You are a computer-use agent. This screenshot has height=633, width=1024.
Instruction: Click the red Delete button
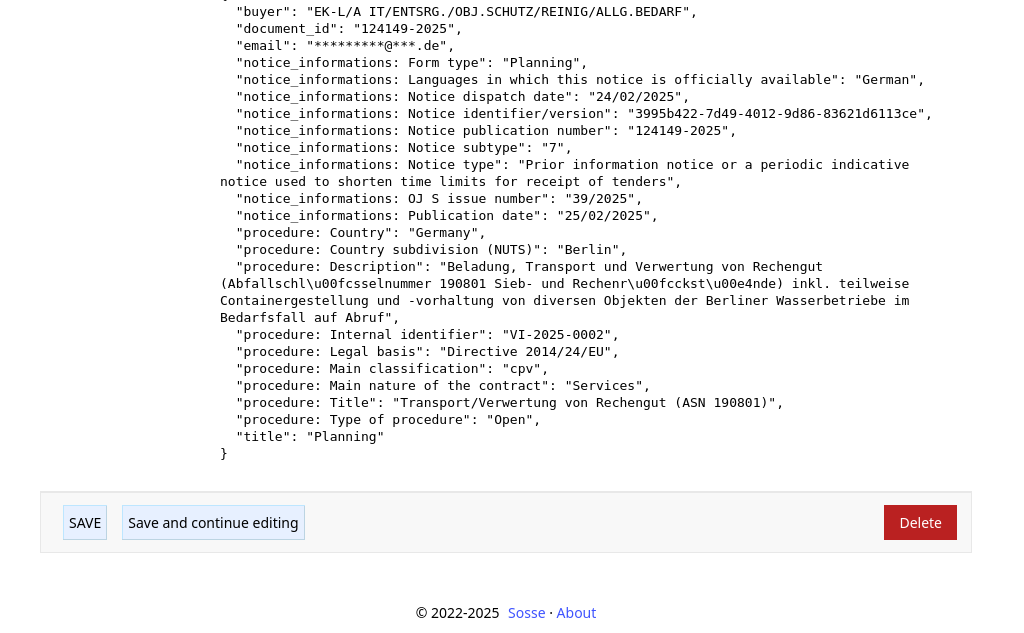[920, 523]
